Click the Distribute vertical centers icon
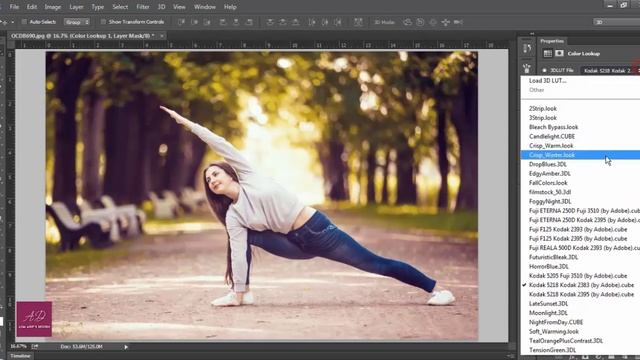This screenshot has width=640, height=360. 282,22
